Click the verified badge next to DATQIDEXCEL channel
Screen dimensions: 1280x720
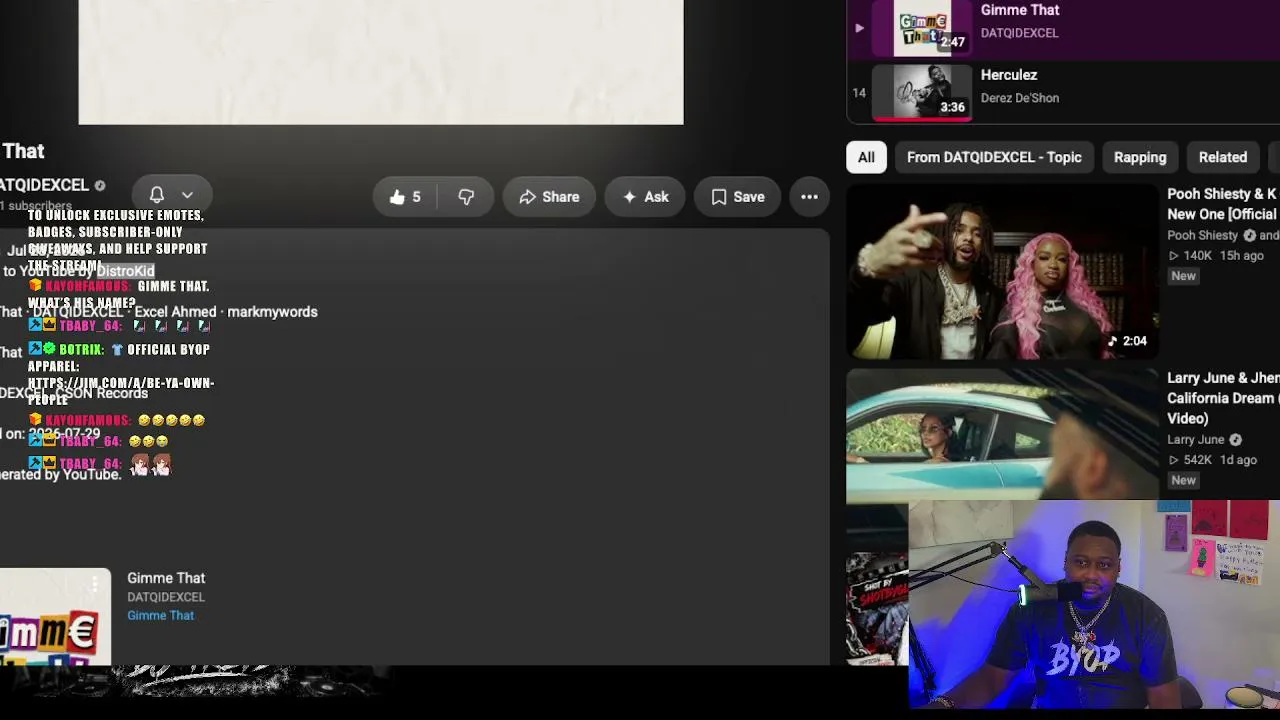(x=100, y=186)
